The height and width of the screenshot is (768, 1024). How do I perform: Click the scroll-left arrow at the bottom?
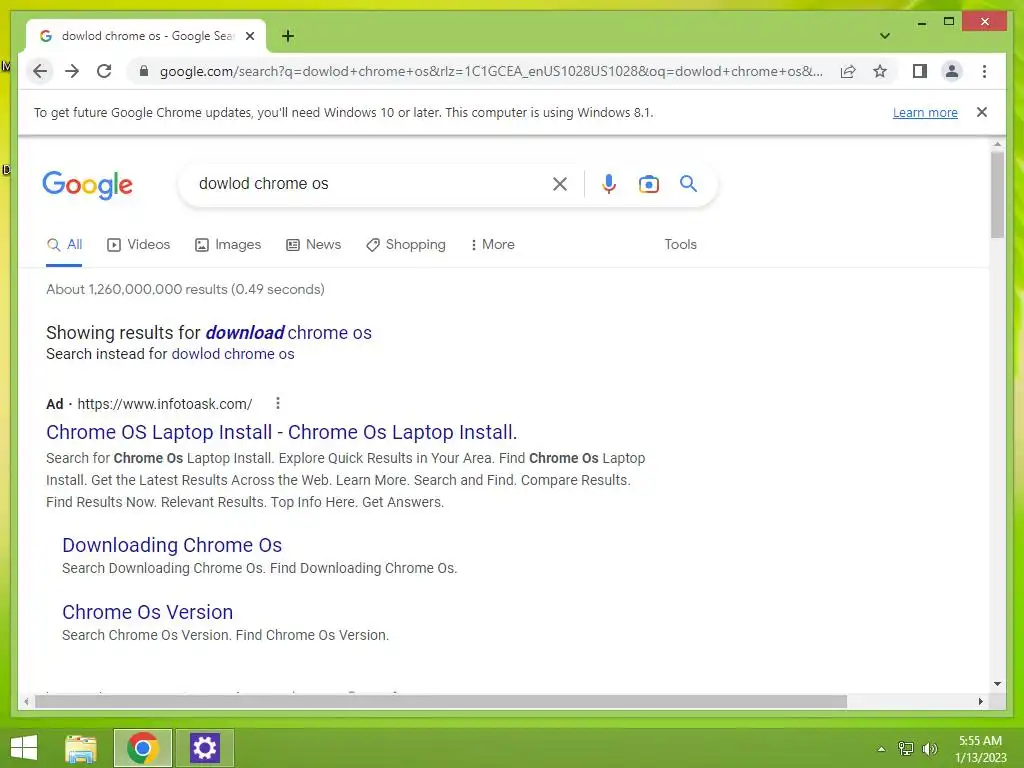[x=26, y=701]
